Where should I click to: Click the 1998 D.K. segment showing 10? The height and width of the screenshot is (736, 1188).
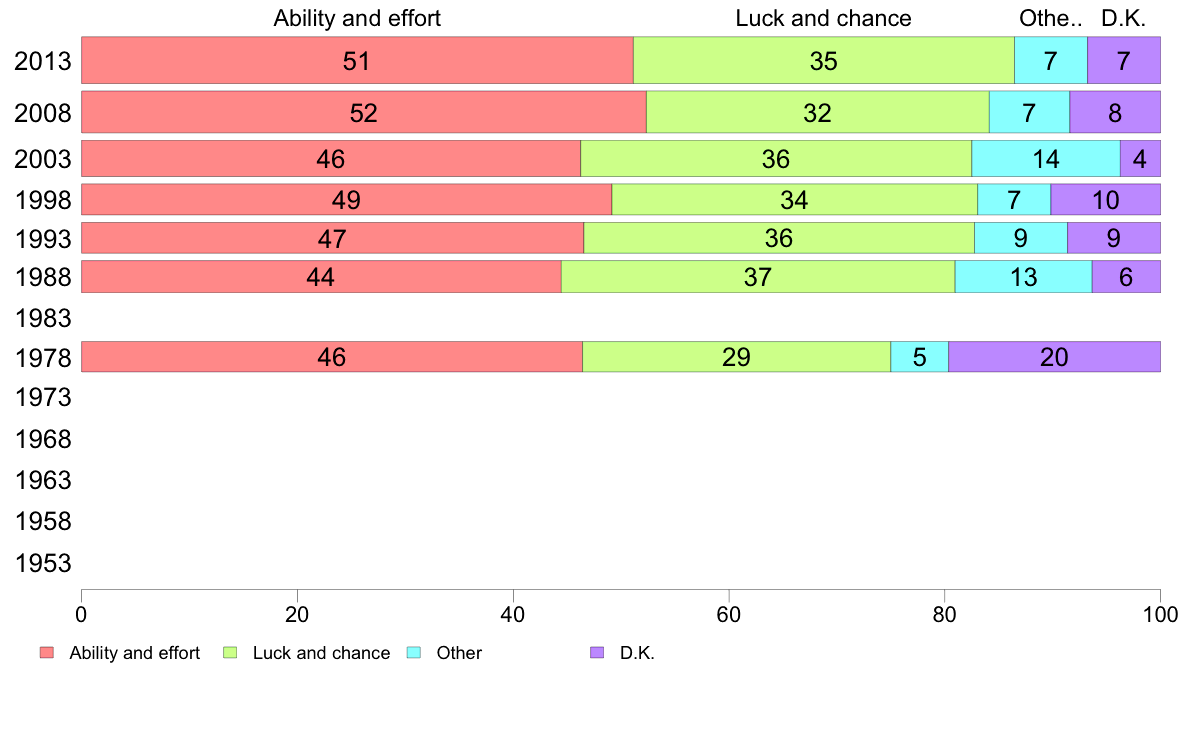1105,200
